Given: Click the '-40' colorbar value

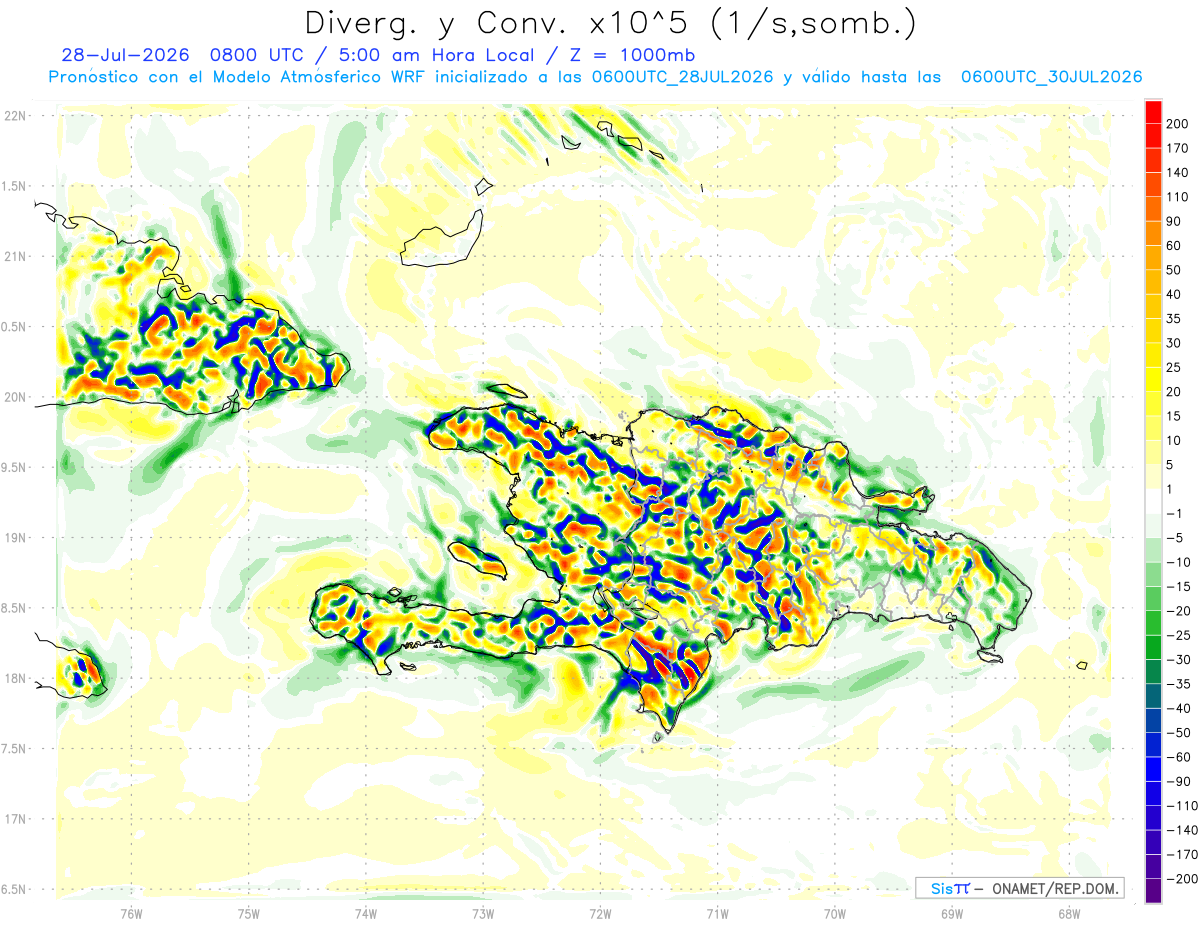Looking at the screenshot, I should point(1178,708).
